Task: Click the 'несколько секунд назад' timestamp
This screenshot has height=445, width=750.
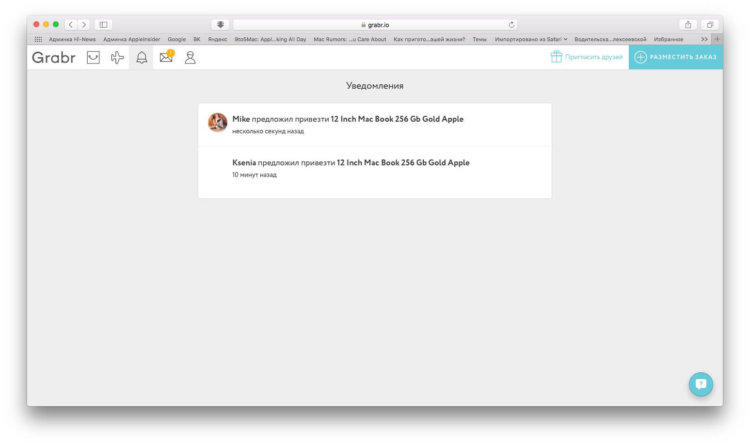Action: (x=268, y=131)
